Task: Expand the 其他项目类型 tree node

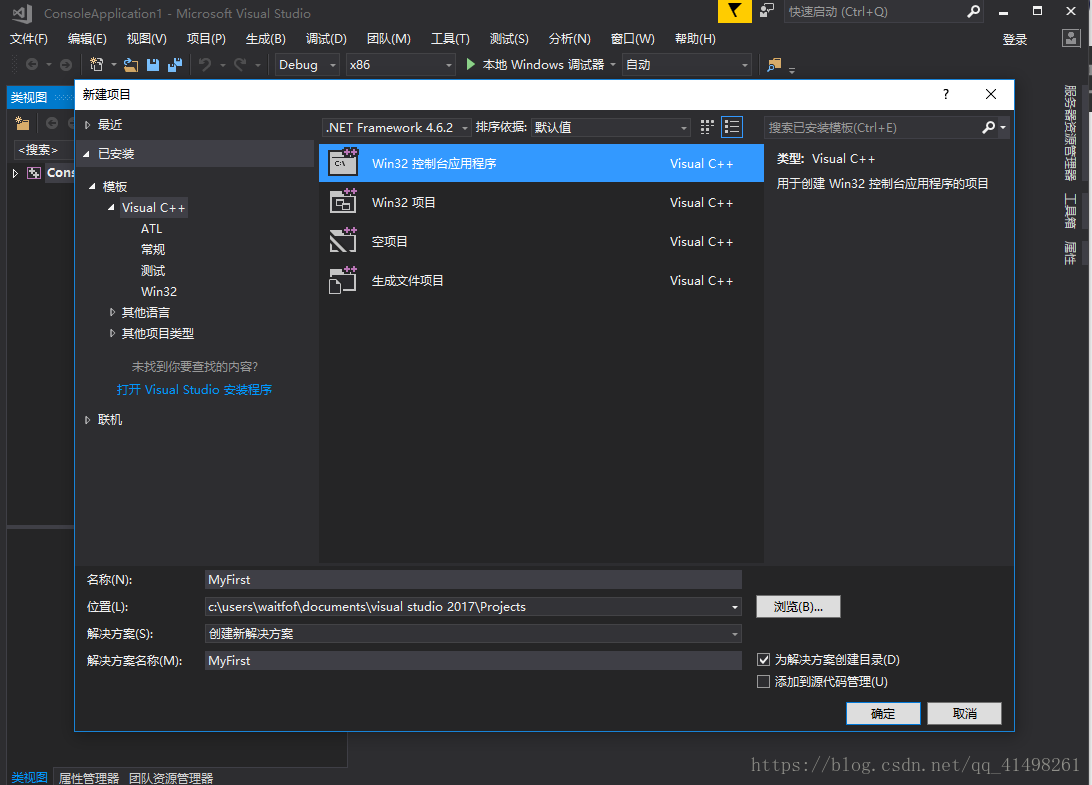Action: [112, 333]
